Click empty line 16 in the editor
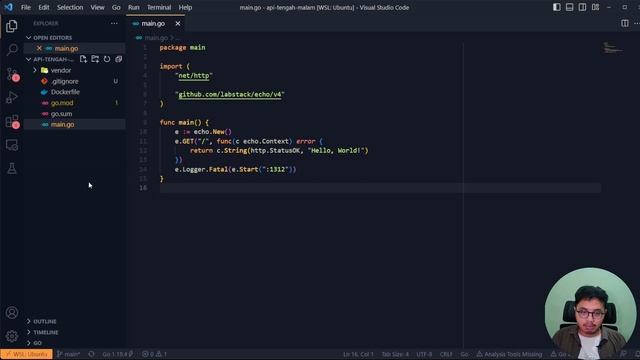640x360 pixels. [x=380, y=188]
